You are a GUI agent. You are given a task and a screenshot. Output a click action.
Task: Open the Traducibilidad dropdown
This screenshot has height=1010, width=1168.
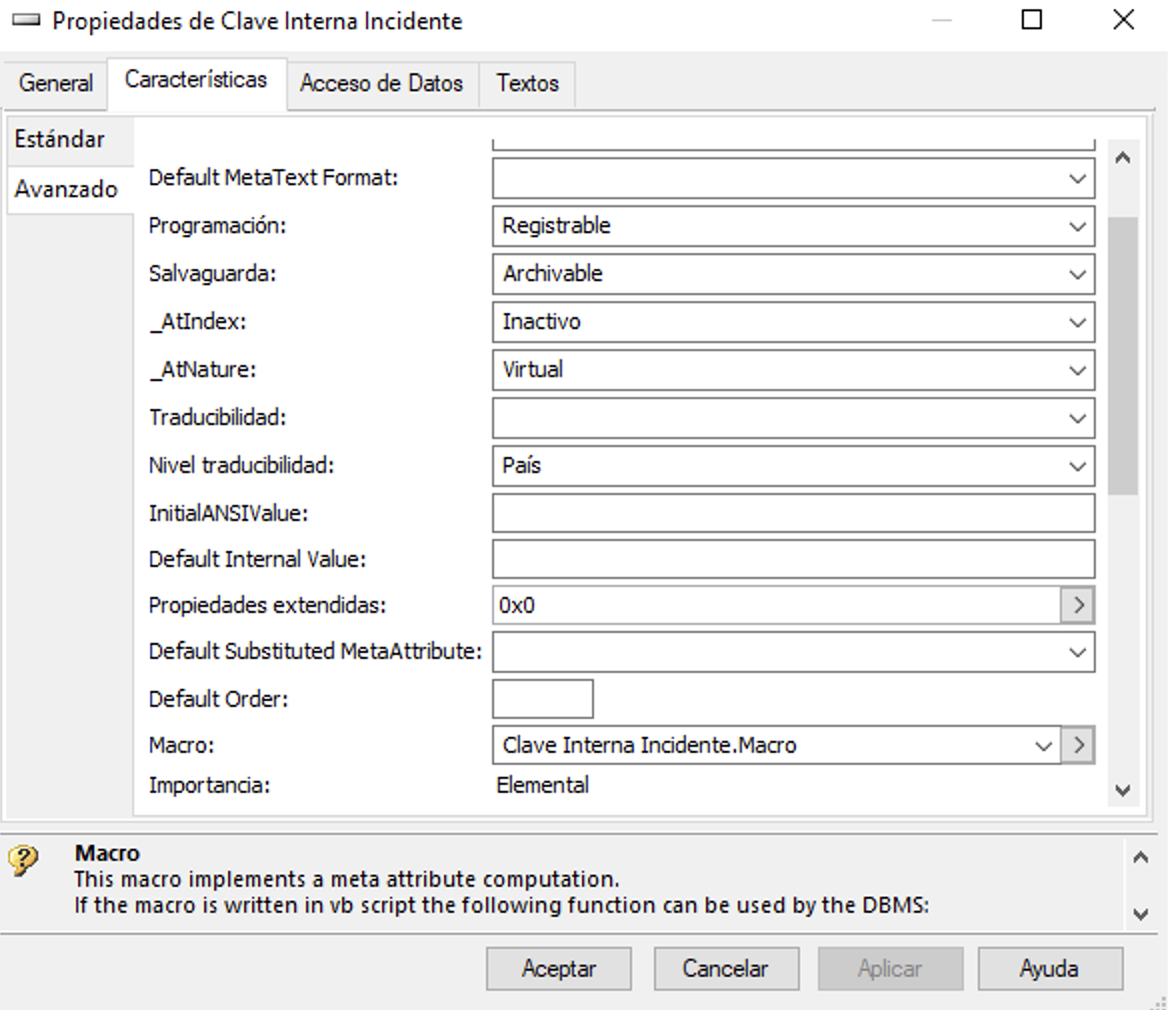(1077, 419)
